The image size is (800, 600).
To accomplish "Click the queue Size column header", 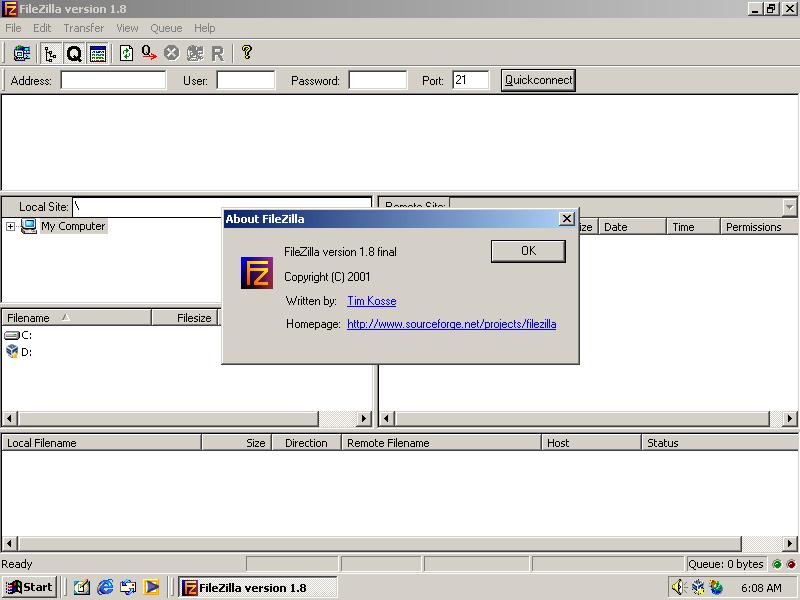I will (237, 443).
